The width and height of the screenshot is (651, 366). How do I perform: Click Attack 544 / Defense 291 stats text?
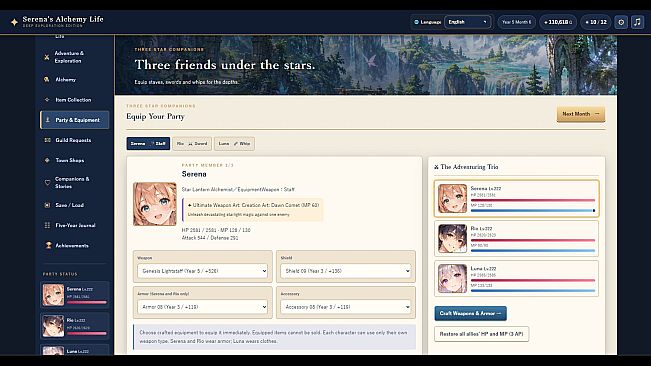pyautogui.click(x=210, y=238)
